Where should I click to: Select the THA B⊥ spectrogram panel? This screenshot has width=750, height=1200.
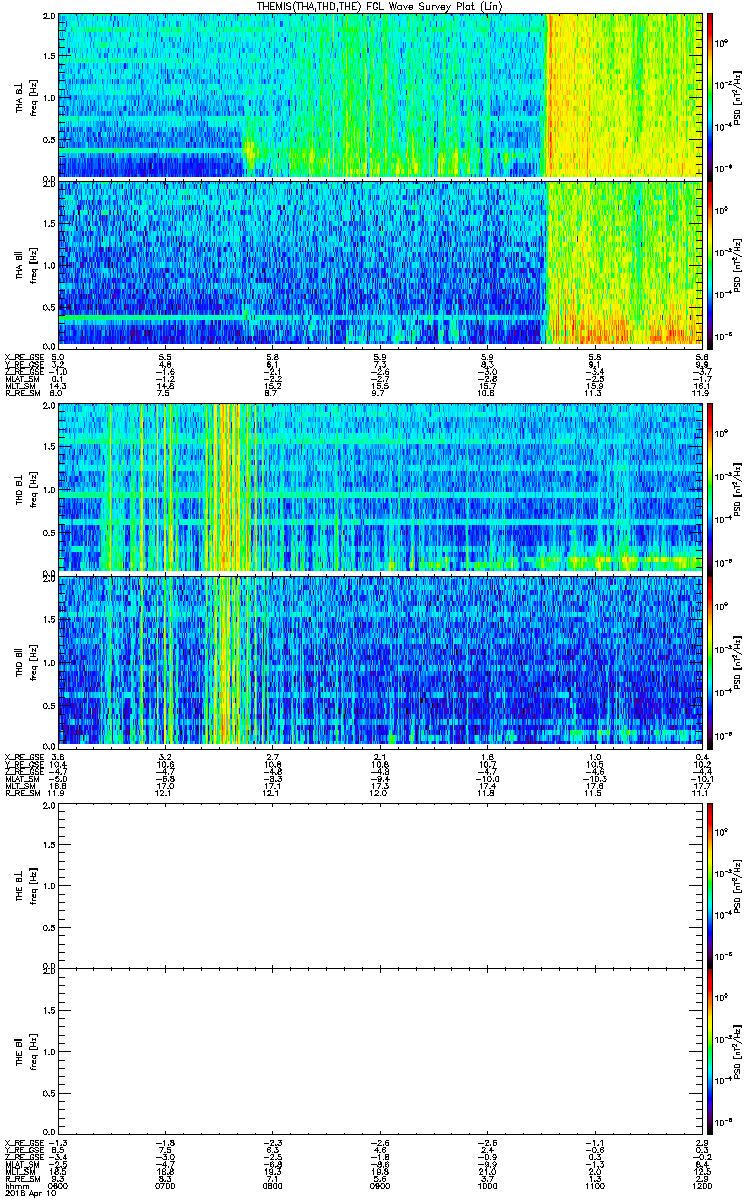click(x=380, y=96)
